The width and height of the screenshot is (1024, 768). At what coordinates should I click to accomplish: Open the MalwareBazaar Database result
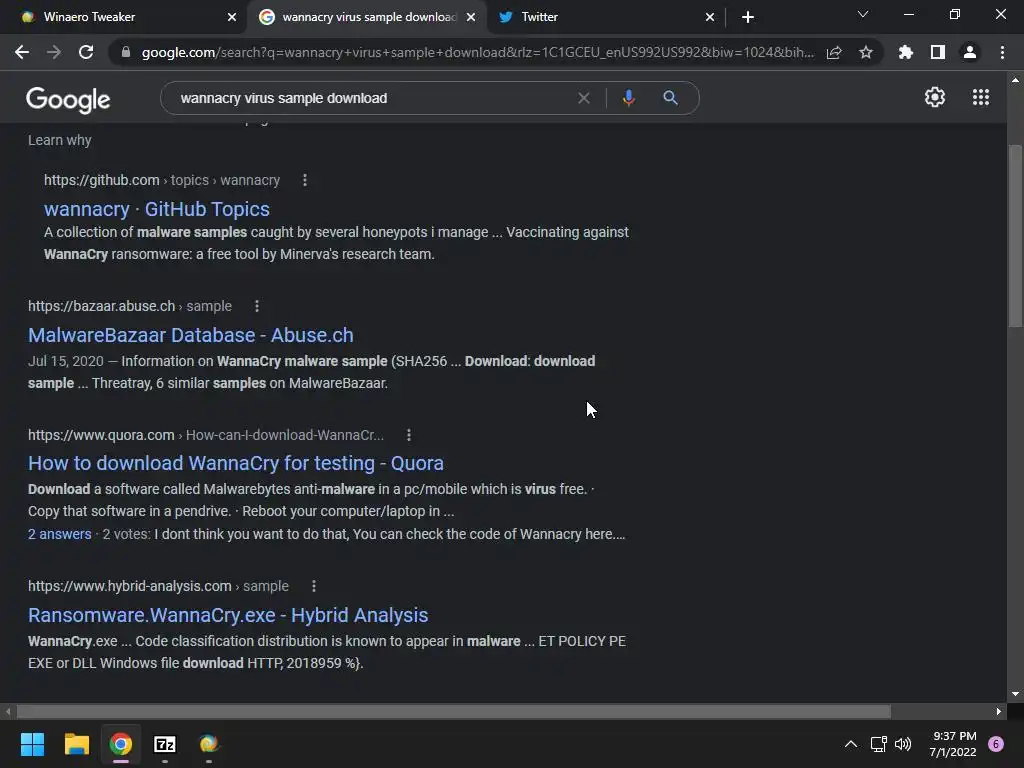(191, 335)
